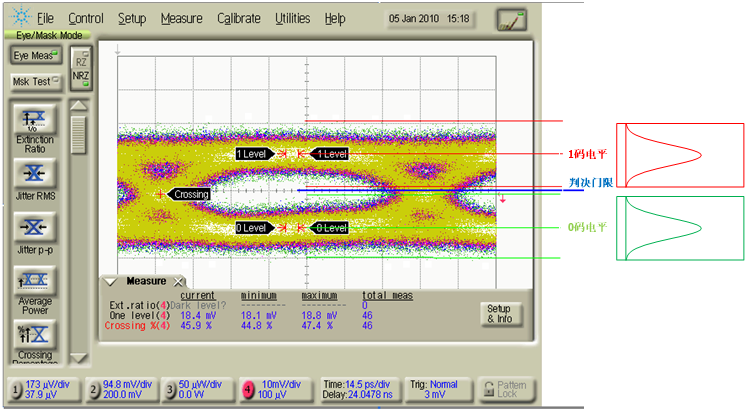The width and height of the screenshot is (748, 413).
Task: Click the left 1 Level marker label
Action: coord(255,154)
